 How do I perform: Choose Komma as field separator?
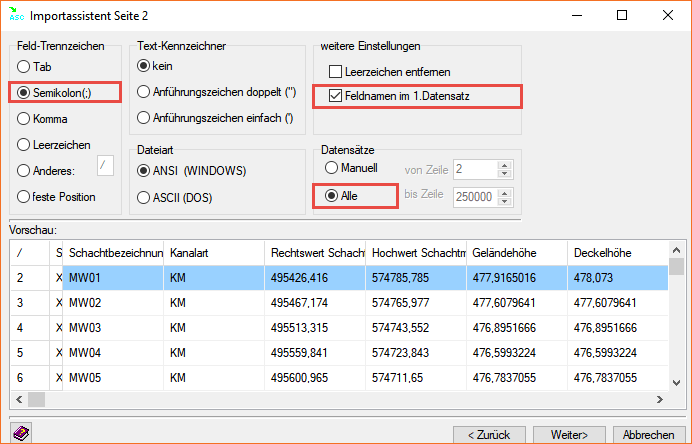point(24,119)
